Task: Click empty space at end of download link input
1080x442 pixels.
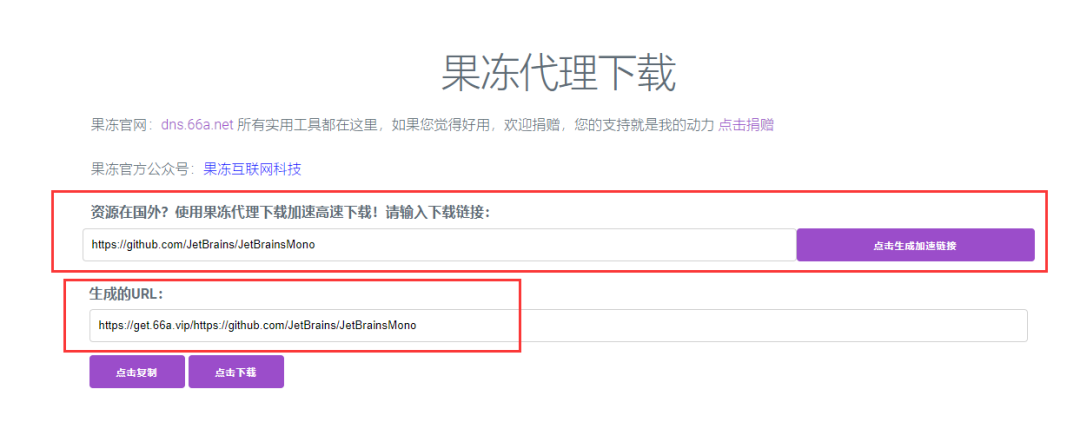Action: [x=600, y=244]
